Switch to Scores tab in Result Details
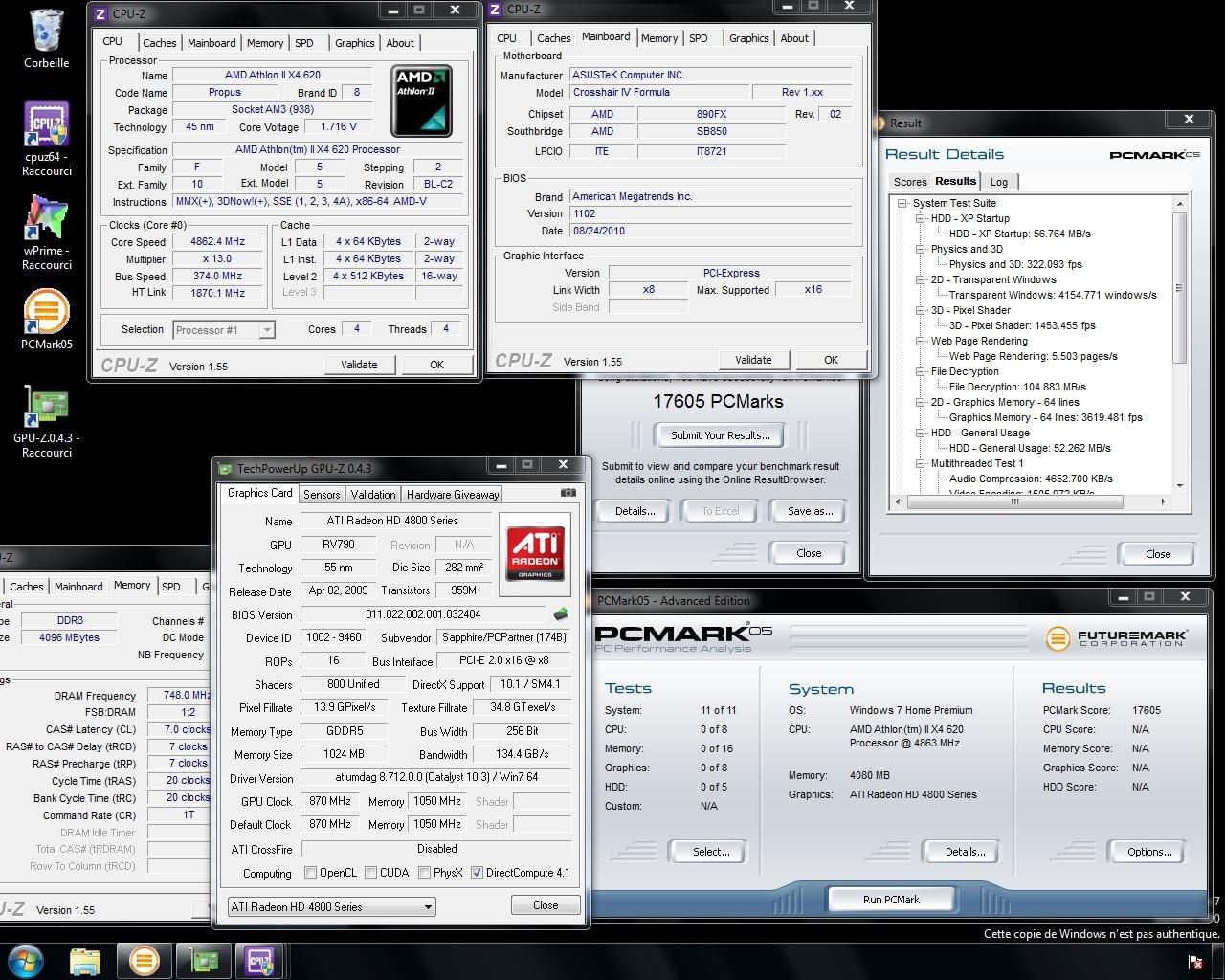 tap(910, 182)
